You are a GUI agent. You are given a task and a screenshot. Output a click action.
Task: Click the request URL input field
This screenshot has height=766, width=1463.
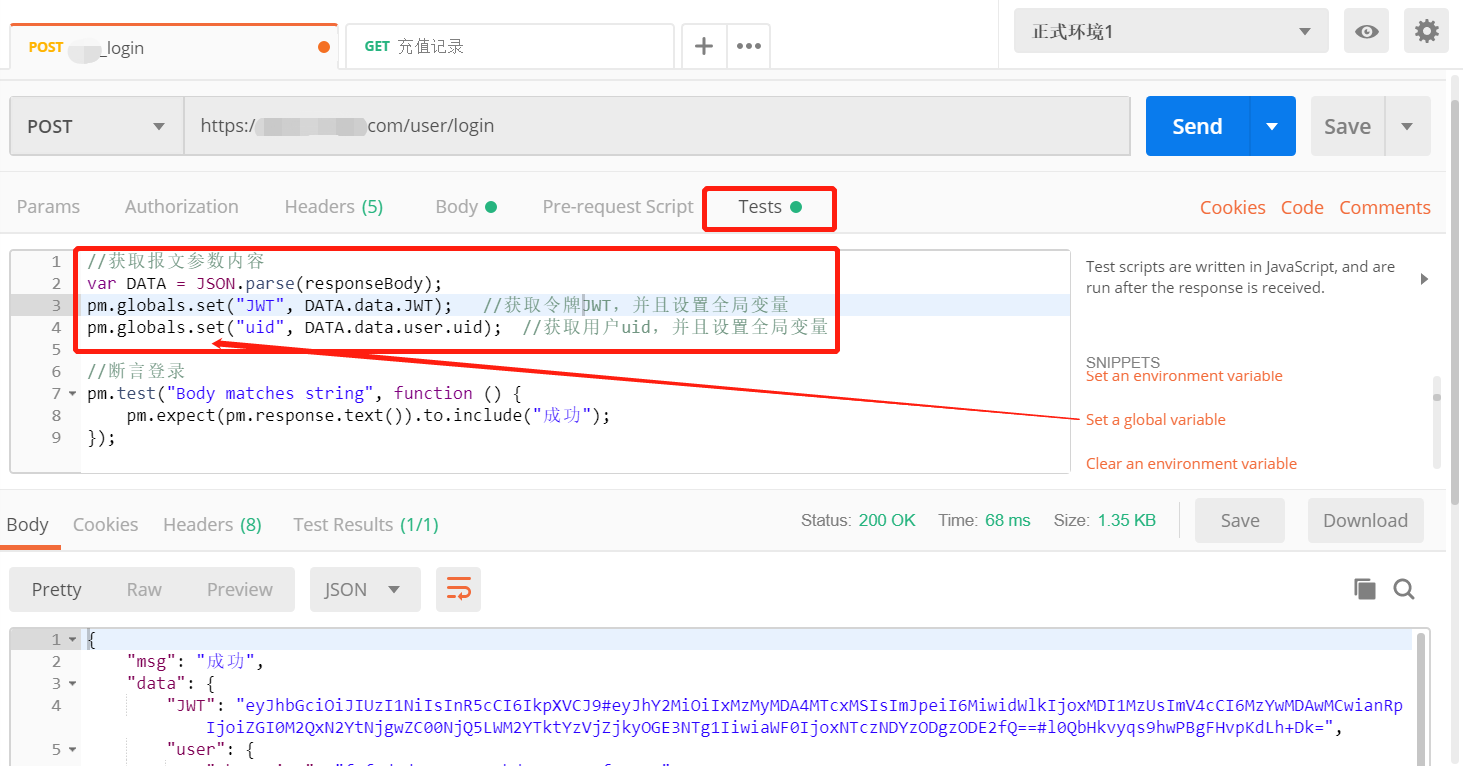[657, 126]
